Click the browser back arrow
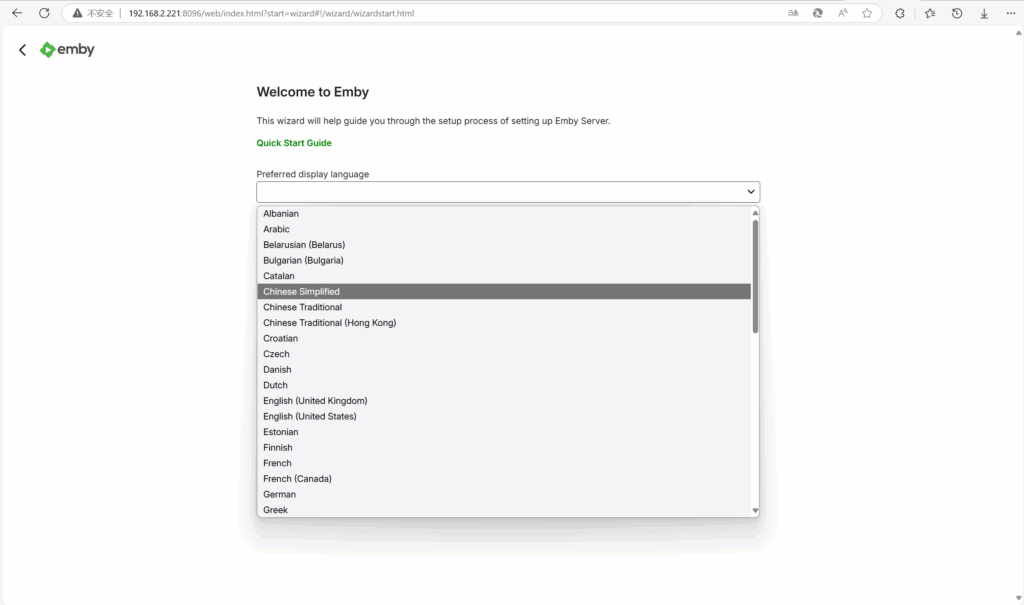 [17, 13]
